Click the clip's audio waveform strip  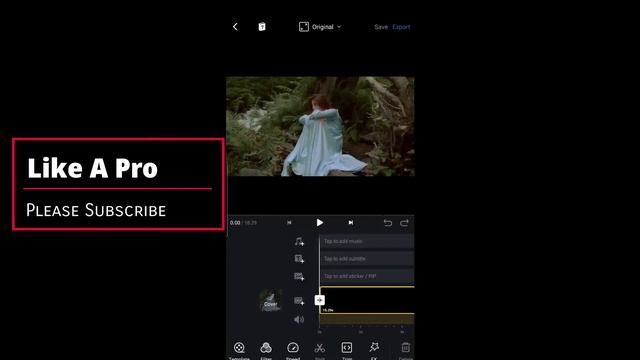click(367, 320)
